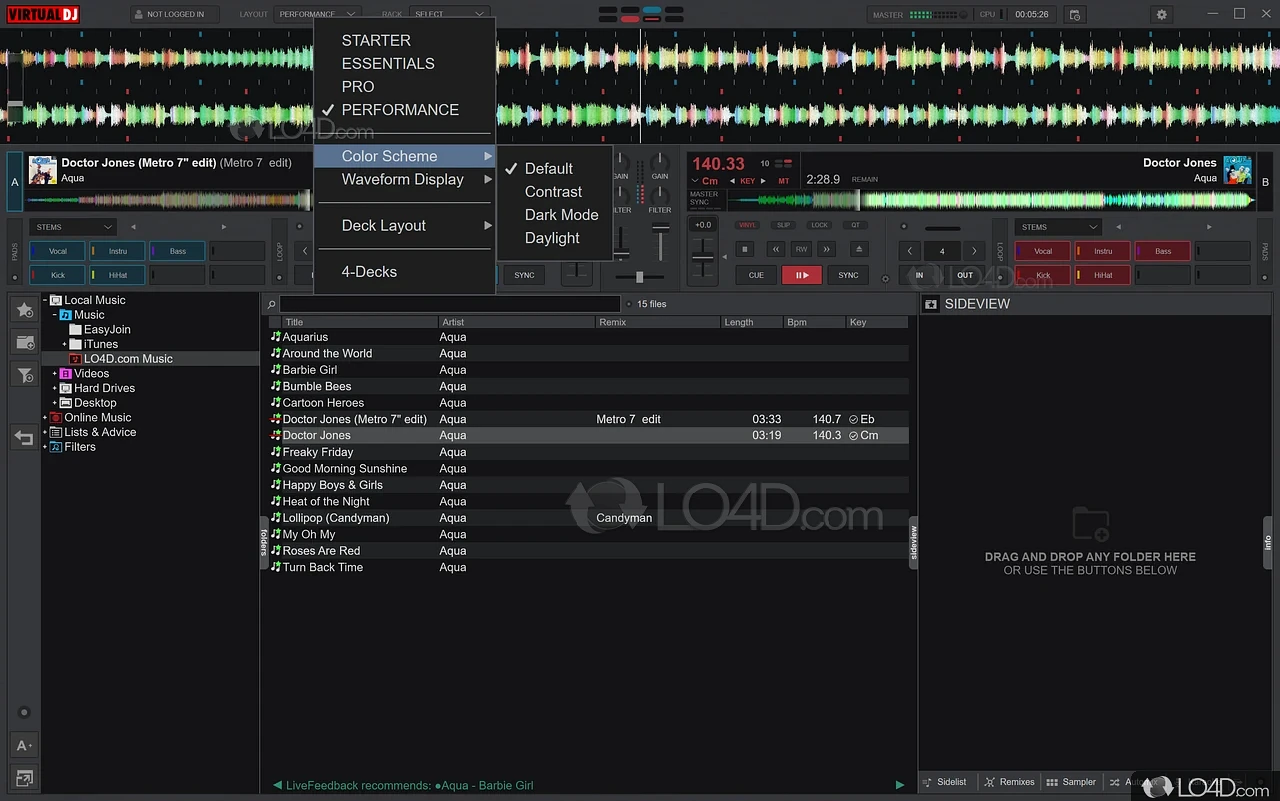The height and width of the screenshot is (801, 1280).
Task: Click the sideview folder add icon
Action: click(1090, 523)
